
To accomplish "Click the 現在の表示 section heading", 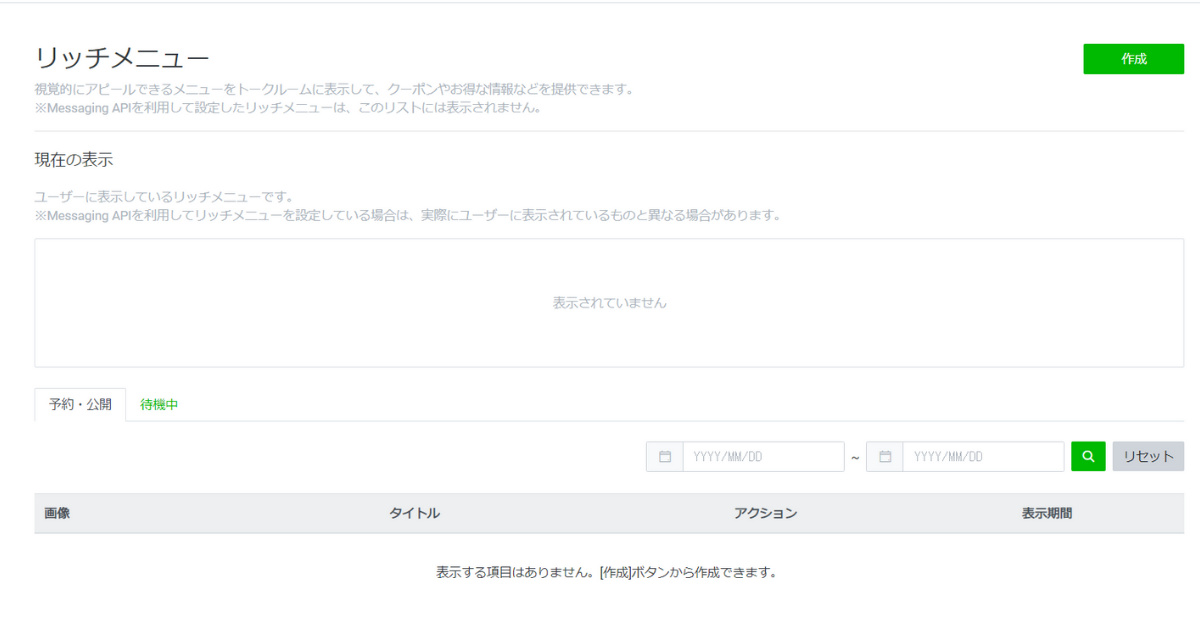I will coord(74,160).
